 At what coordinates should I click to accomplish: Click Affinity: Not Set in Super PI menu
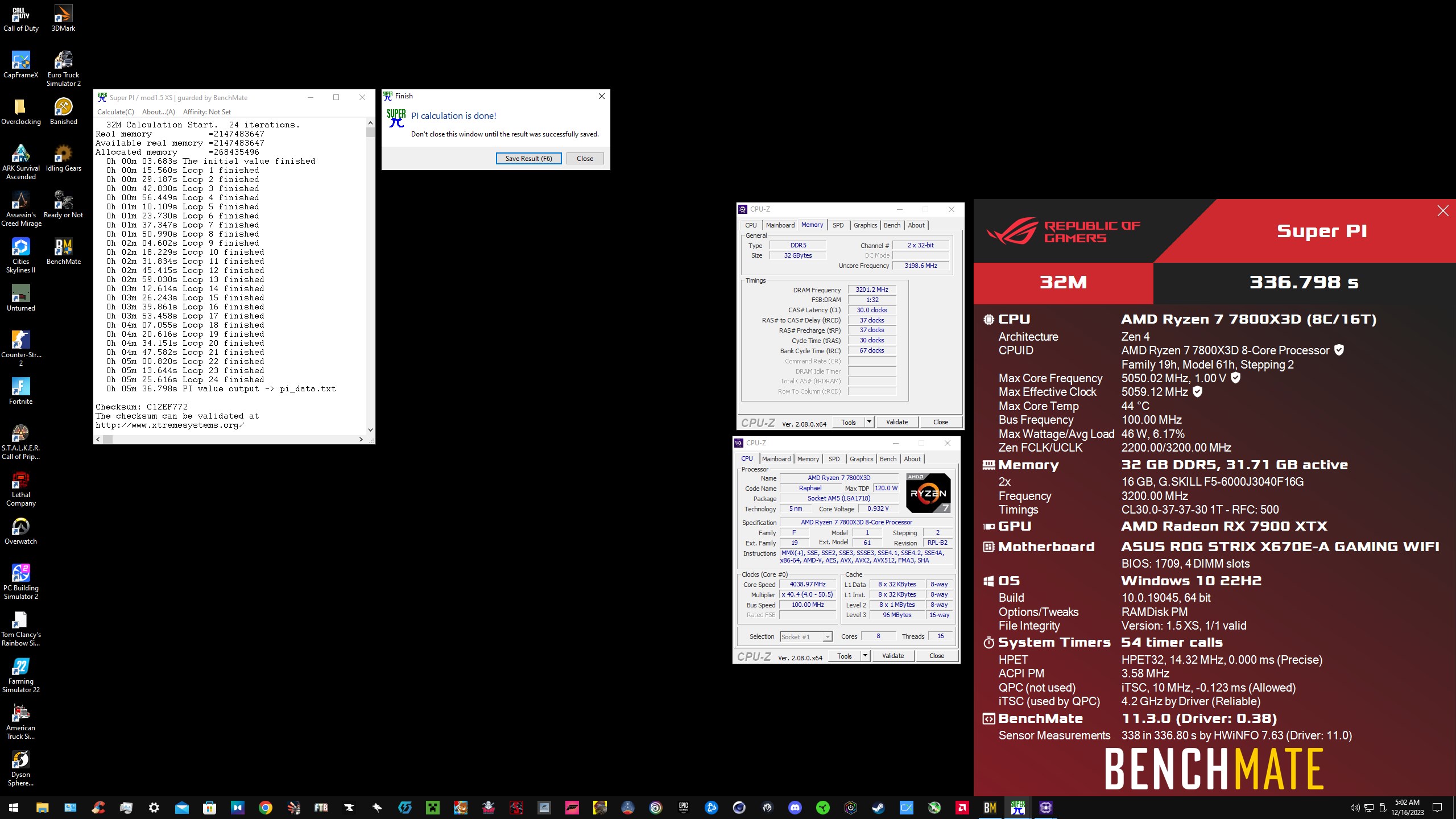click(207, 112)
